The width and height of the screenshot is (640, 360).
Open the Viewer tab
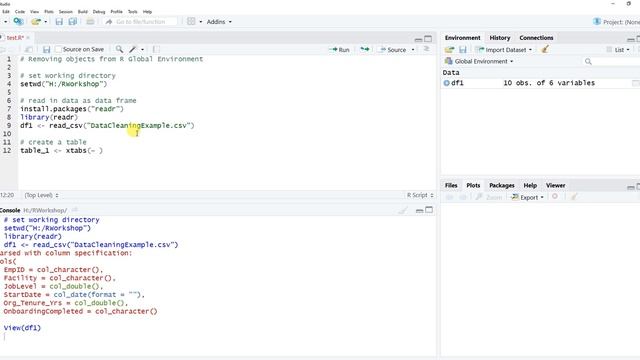click(556, 185)
